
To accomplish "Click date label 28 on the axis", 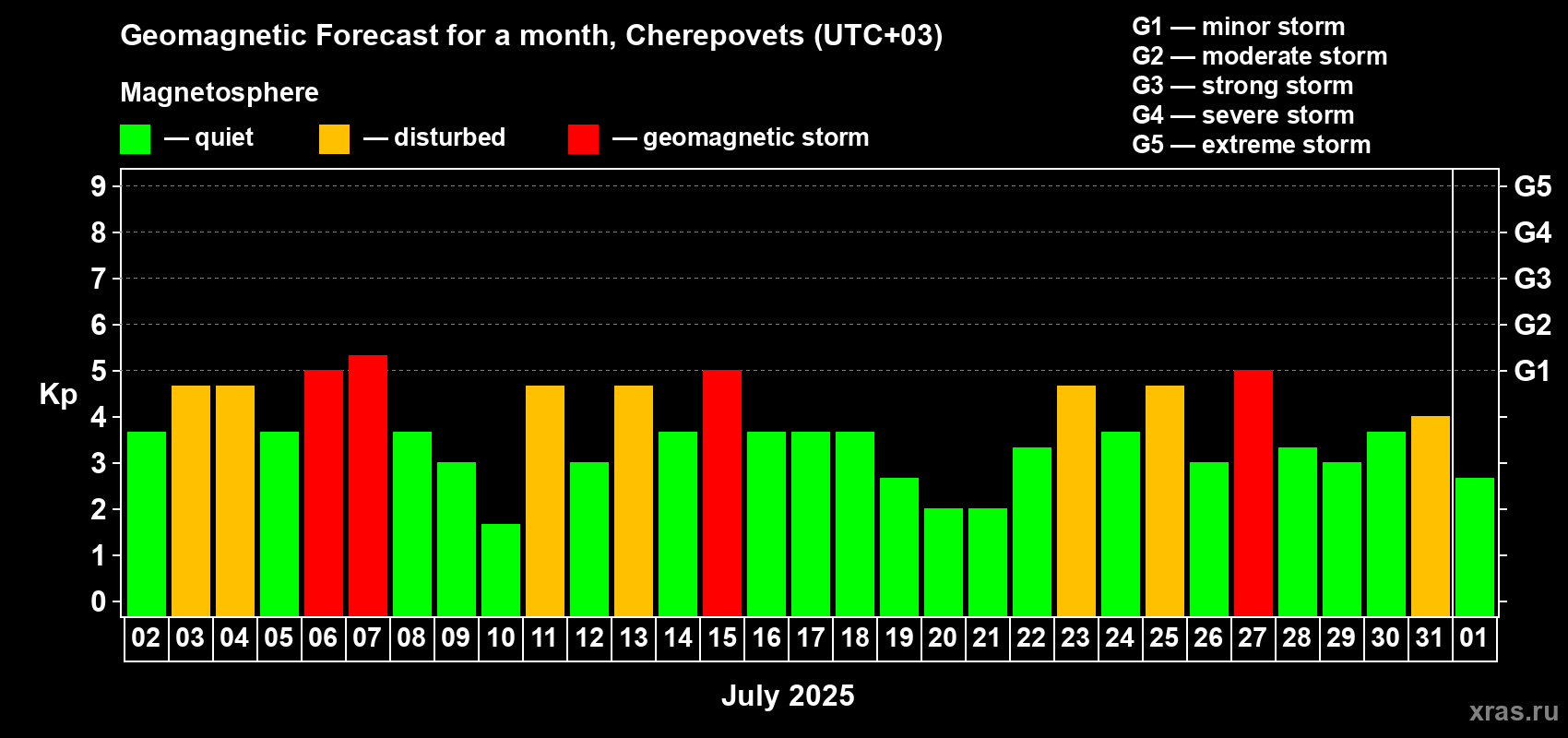I will pyautogui.click(x=1297, y=638).
